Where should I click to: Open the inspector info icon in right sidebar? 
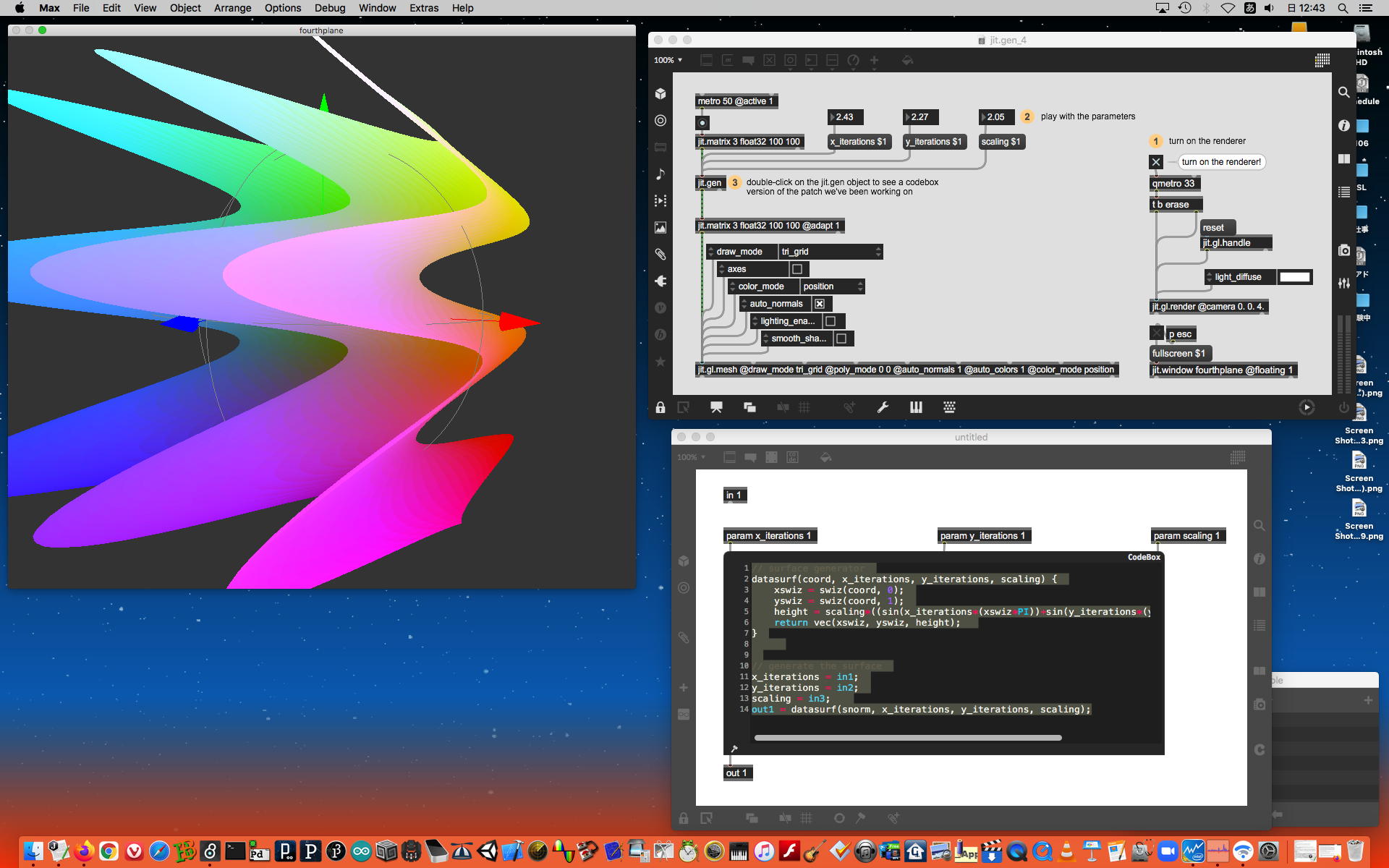tap(1344, 125)
